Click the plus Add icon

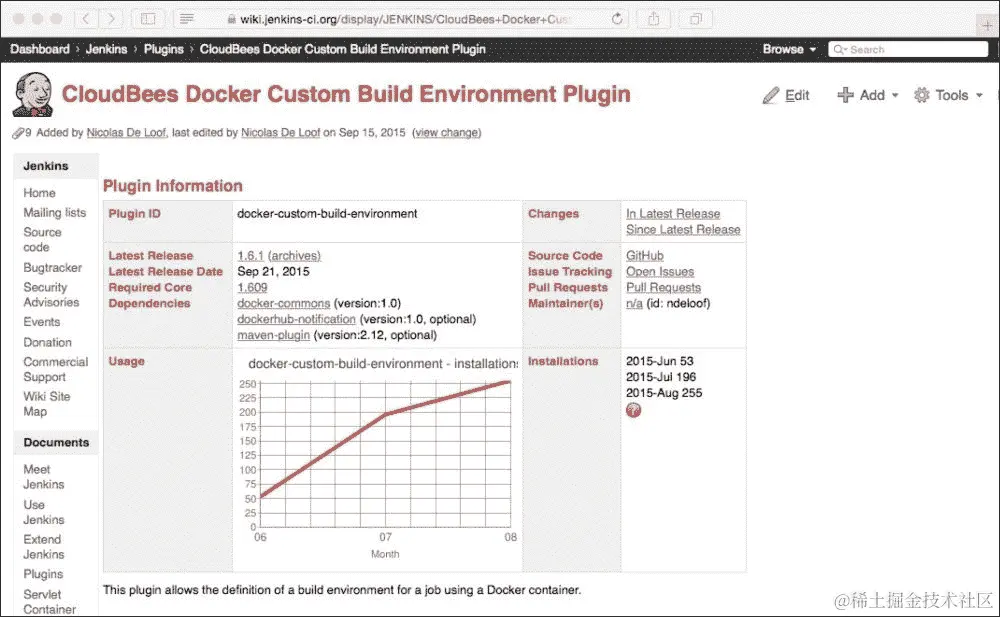point(846,95)
